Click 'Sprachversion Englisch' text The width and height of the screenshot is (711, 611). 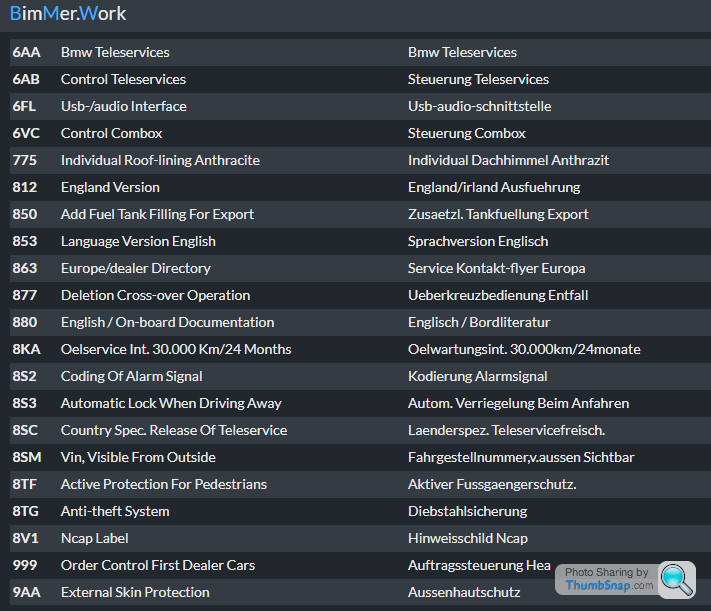pos(478,241)
